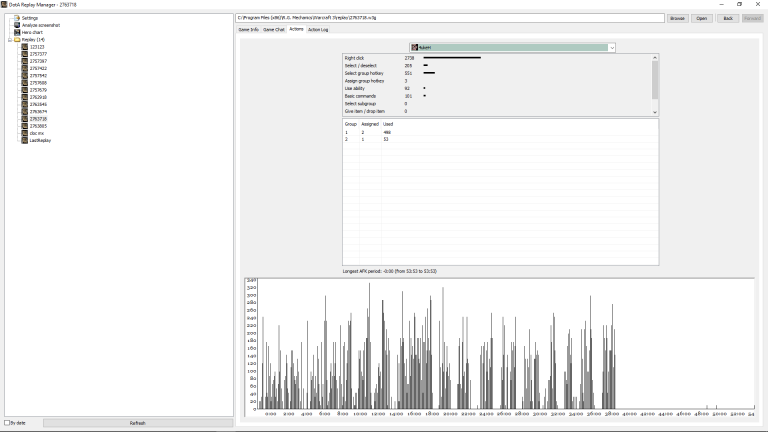Switch to the Game Info tab
The width and height of the screenshot is (768, 432).
248,29
